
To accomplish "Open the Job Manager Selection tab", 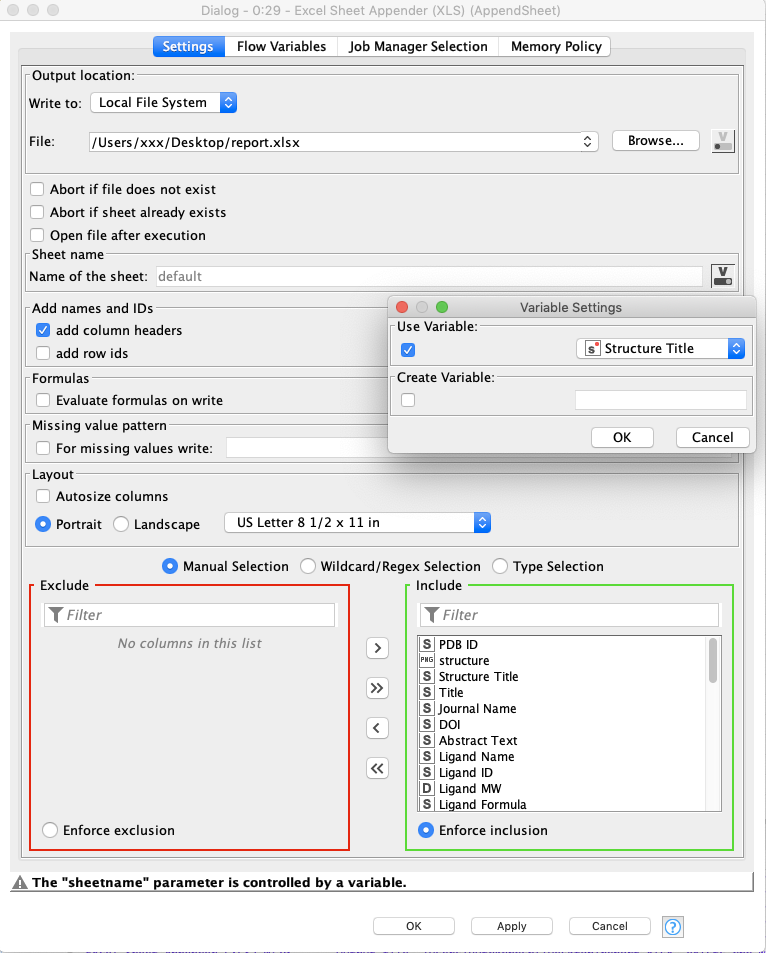I will point(418,46).
